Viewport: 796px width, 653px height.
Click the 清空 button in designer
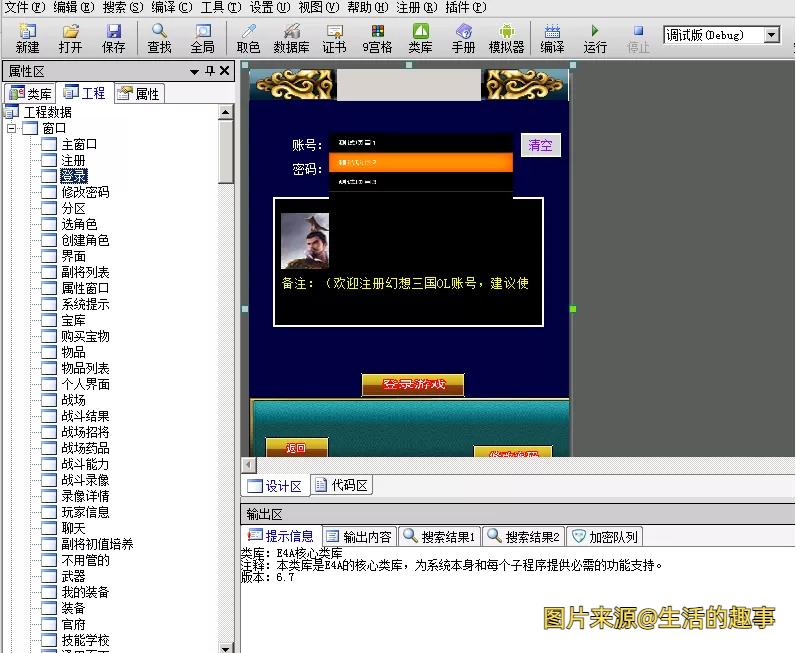[540, 145]
